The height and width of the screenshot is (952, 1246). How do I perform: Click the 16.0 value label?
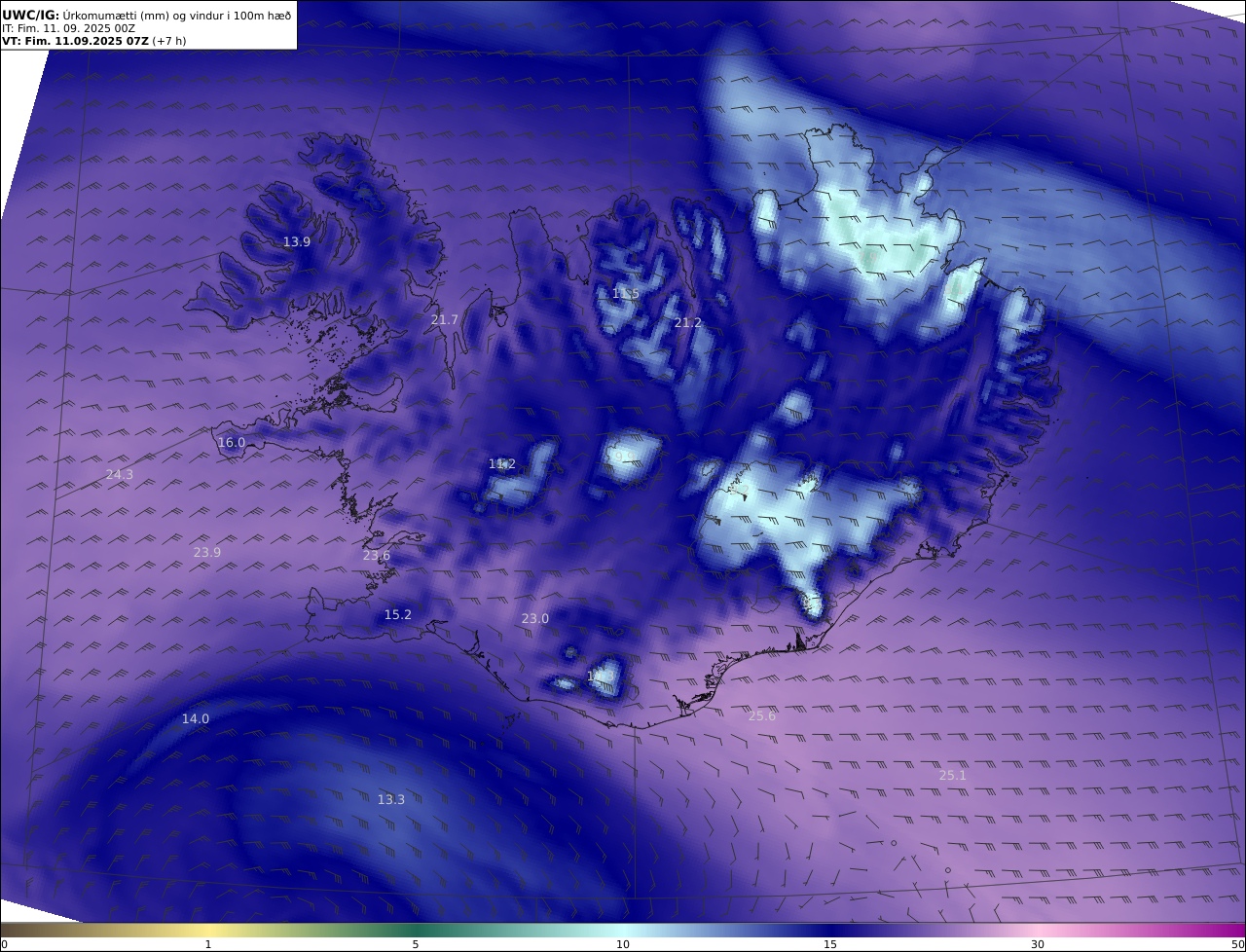click(x=231, y=442)
